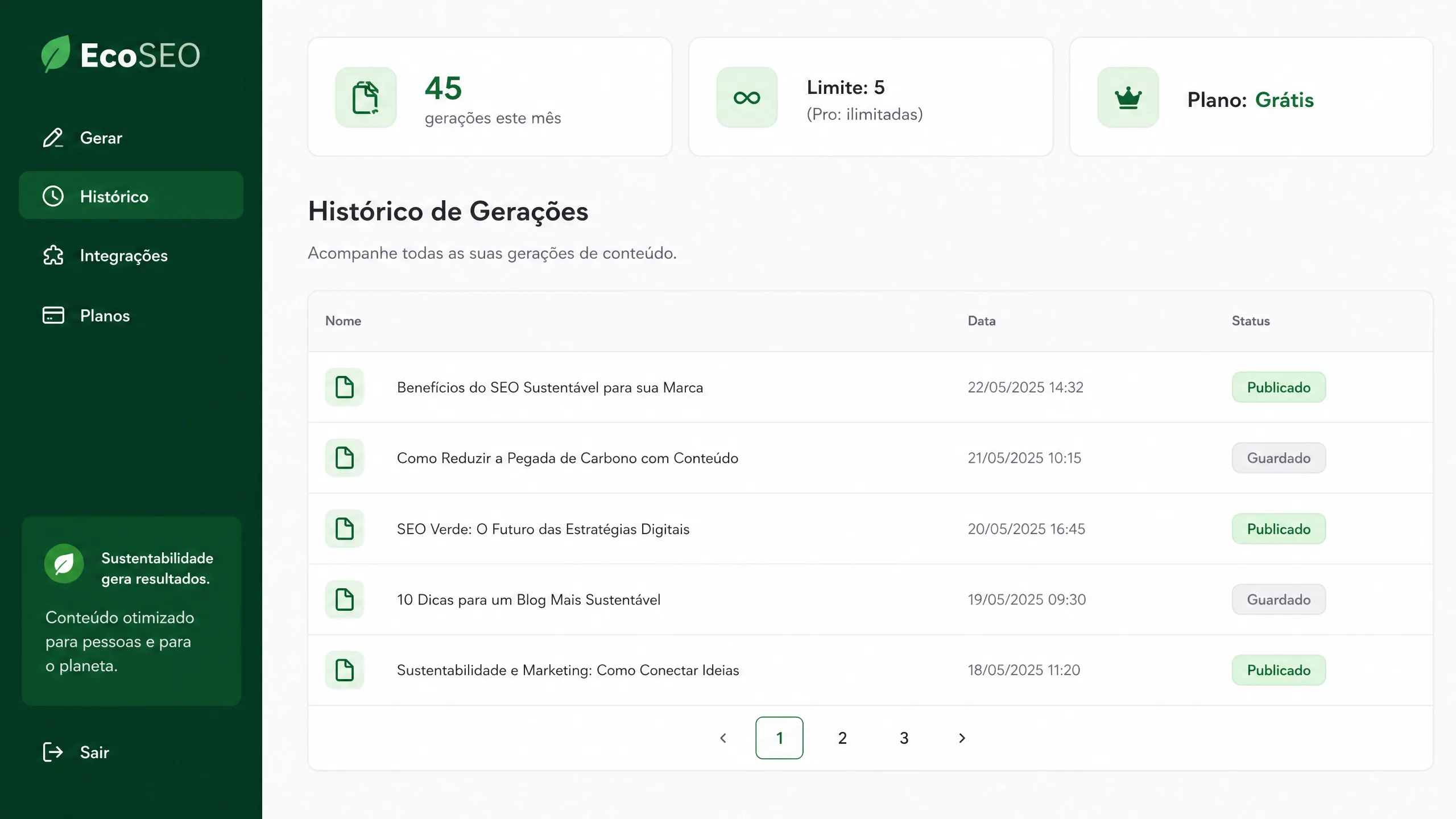Click Guardado badge on 10 Dicas row

coord(1279,599)
